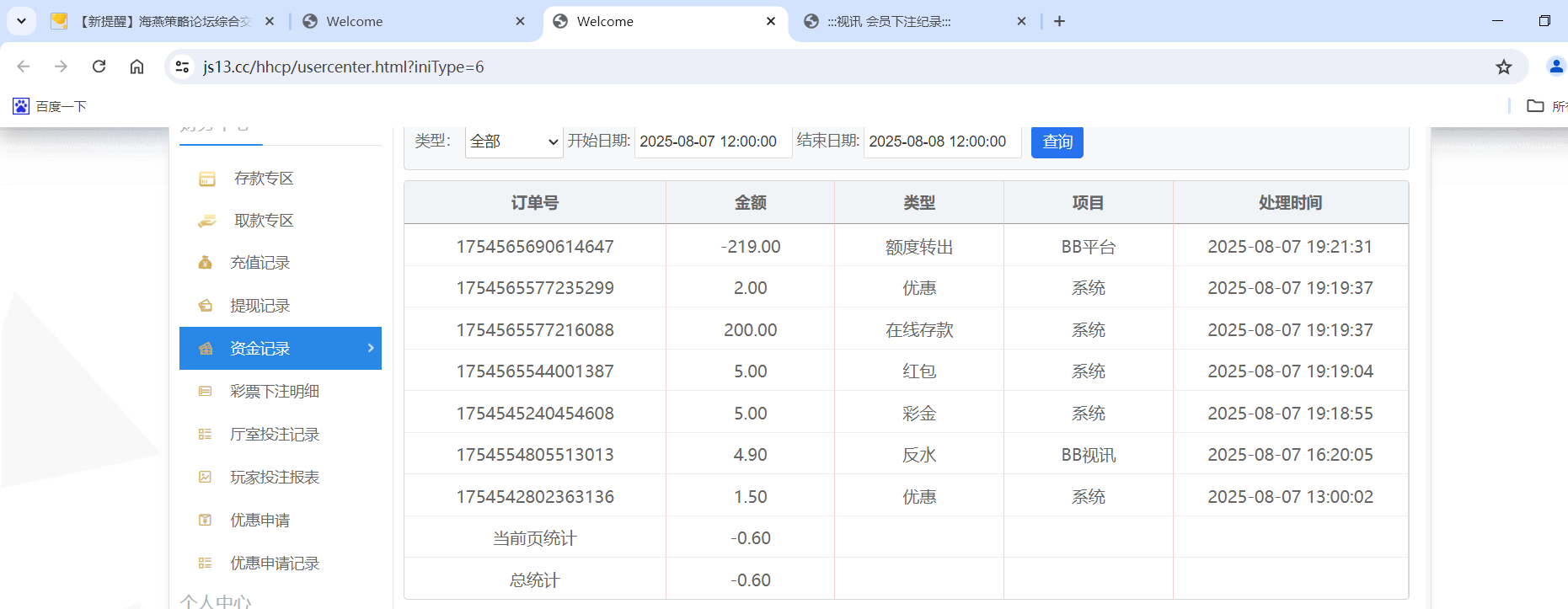
Task: Close the 视讯 会员下注纪录 tab
Action: tap(1021, 21)
